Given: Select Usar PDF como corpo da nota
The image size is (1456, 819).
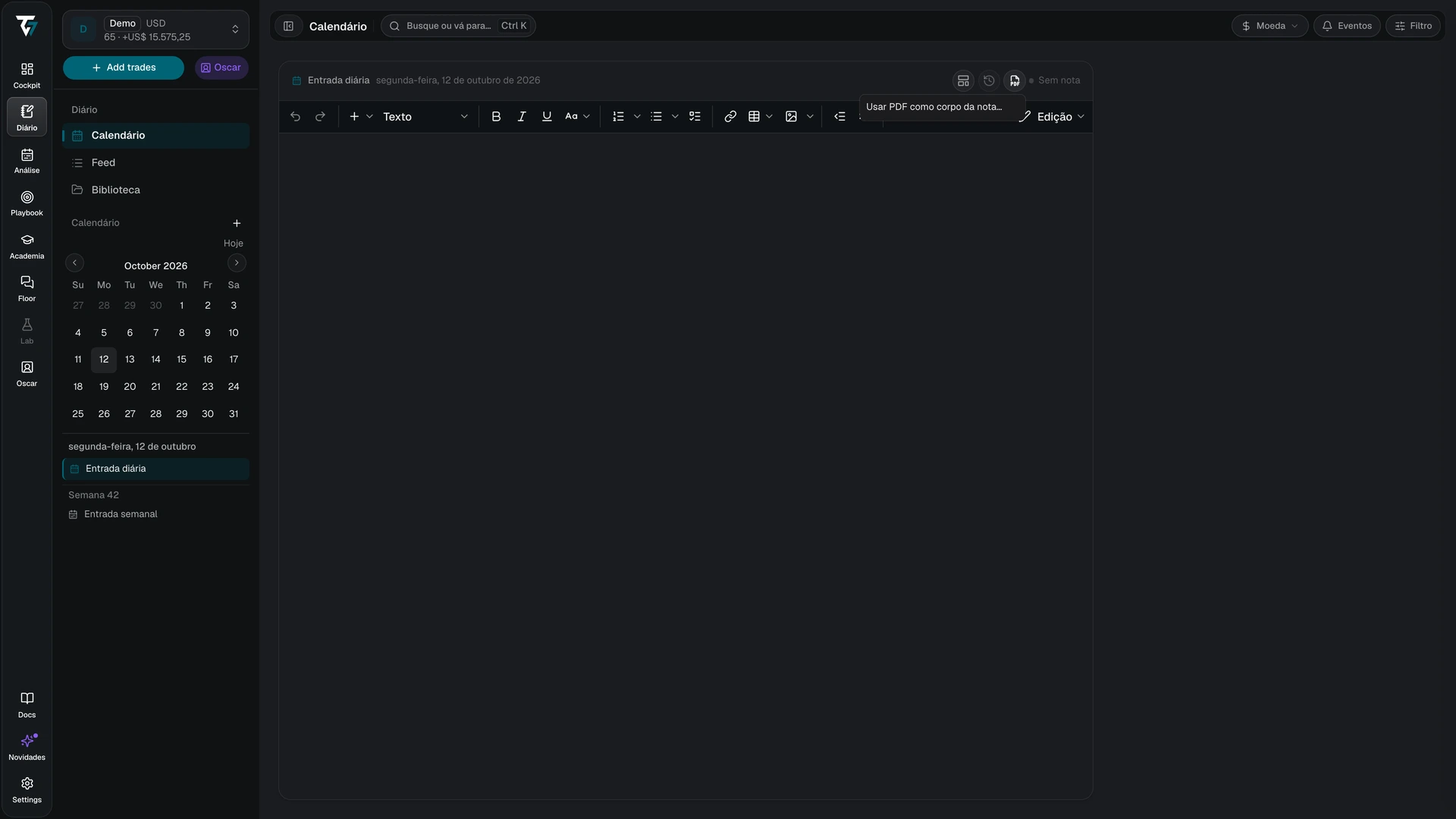Looking at the screenshot, I should click(942, 107).
